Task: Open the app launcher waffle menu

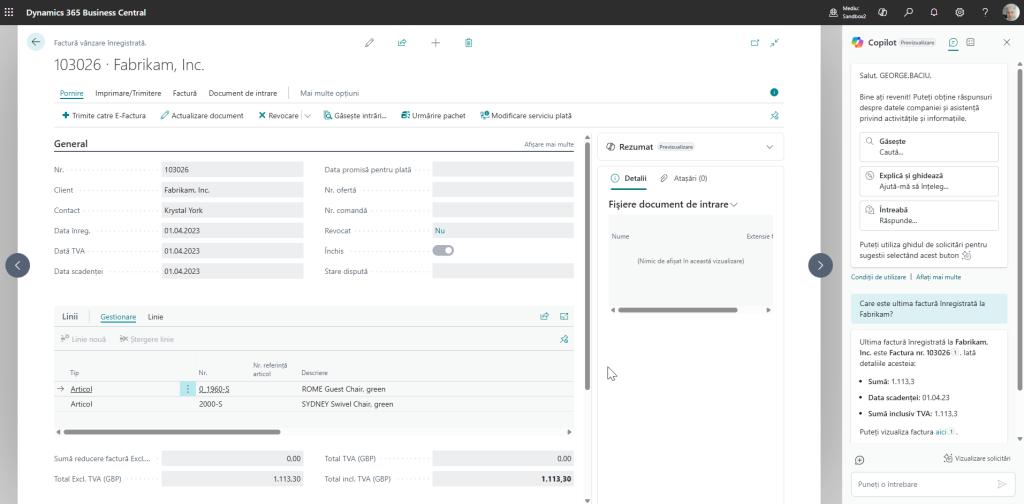Action: pyautogui.click(x=9, y=12)
